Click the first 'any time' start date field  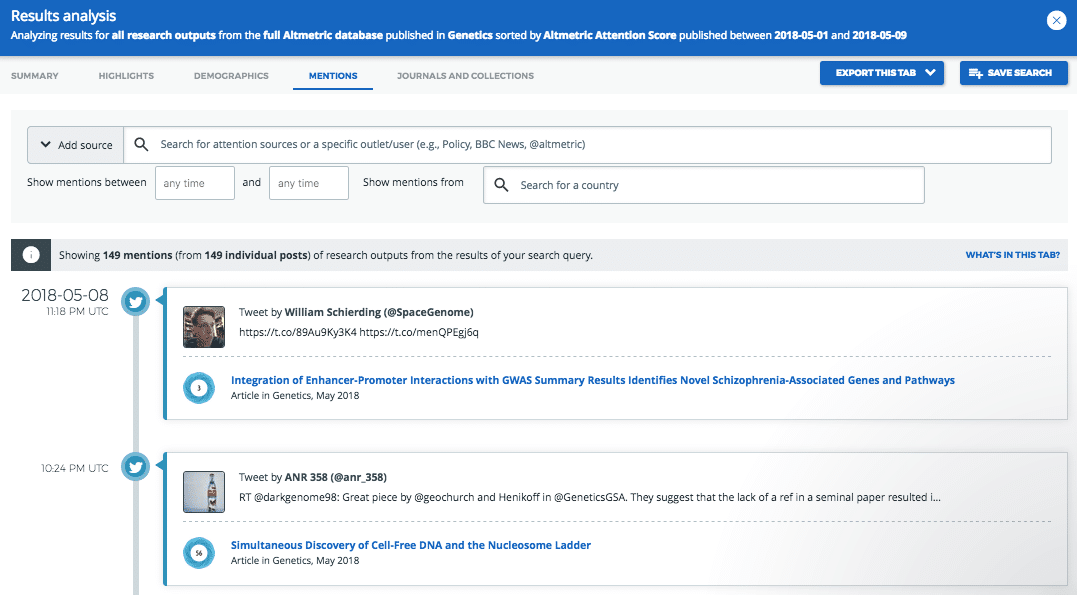(194, 184)
